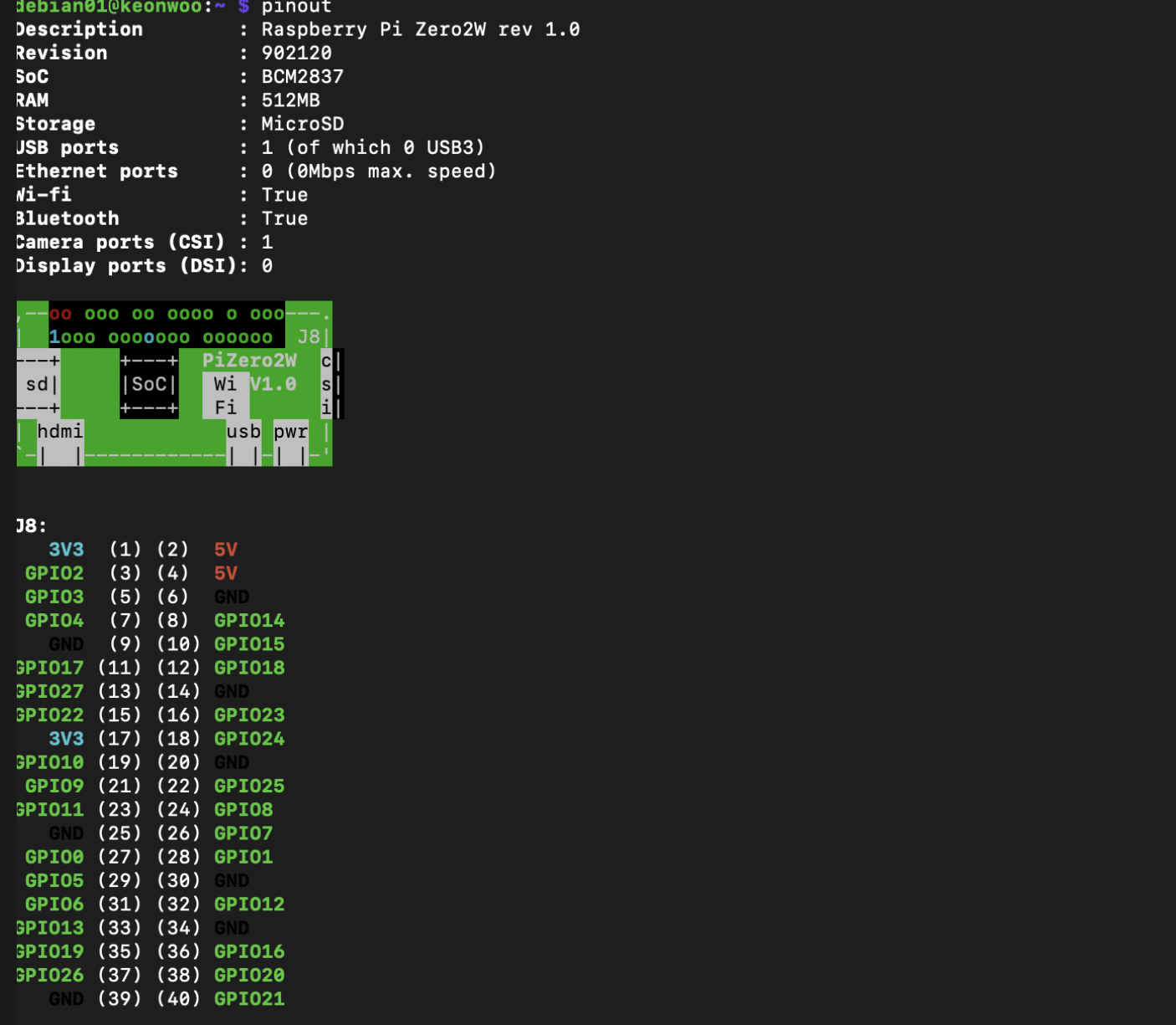Click 'GPIO15' at pin (10)
The image size is (1176, 1025).
[249, 643]
